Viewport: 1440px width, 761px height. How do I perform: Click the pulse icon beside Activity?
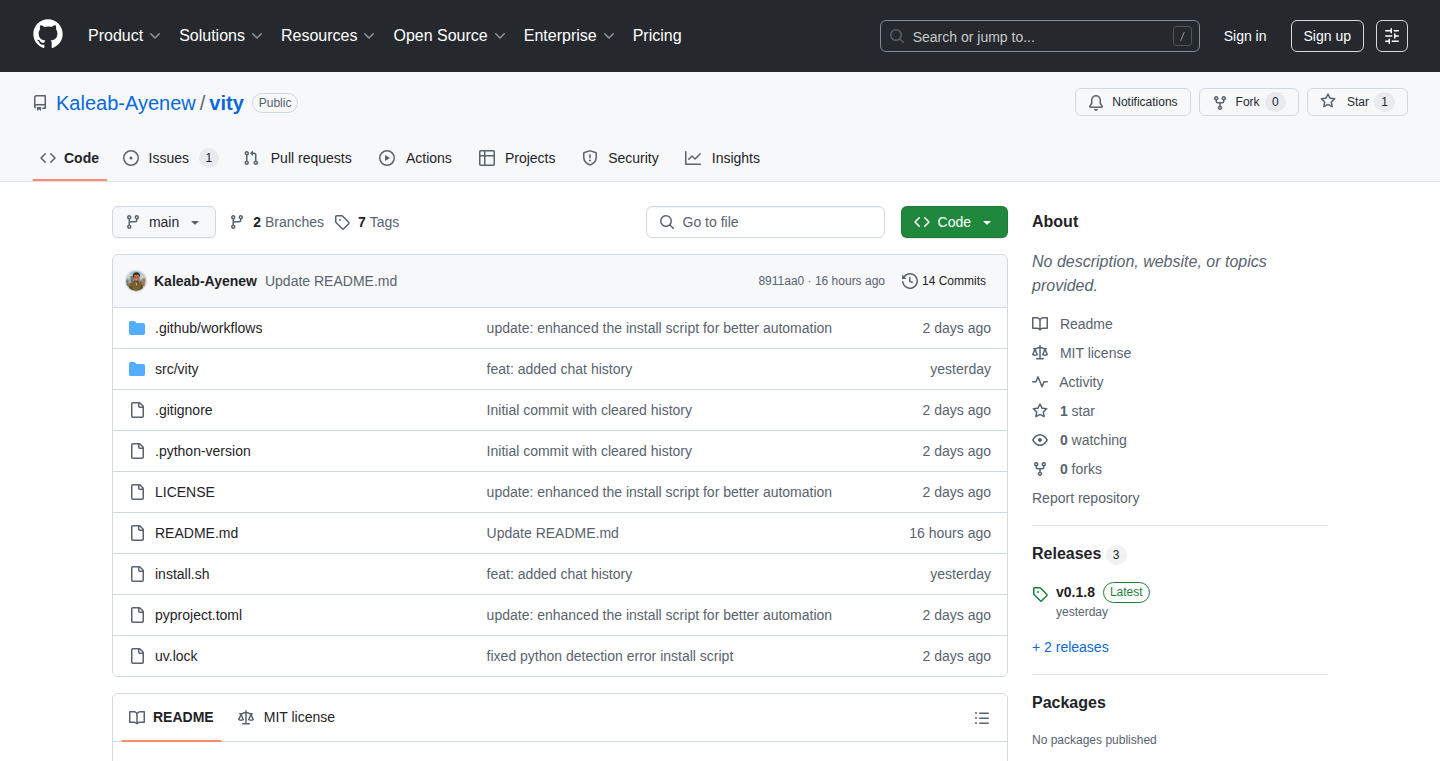tap(1040, 382)
